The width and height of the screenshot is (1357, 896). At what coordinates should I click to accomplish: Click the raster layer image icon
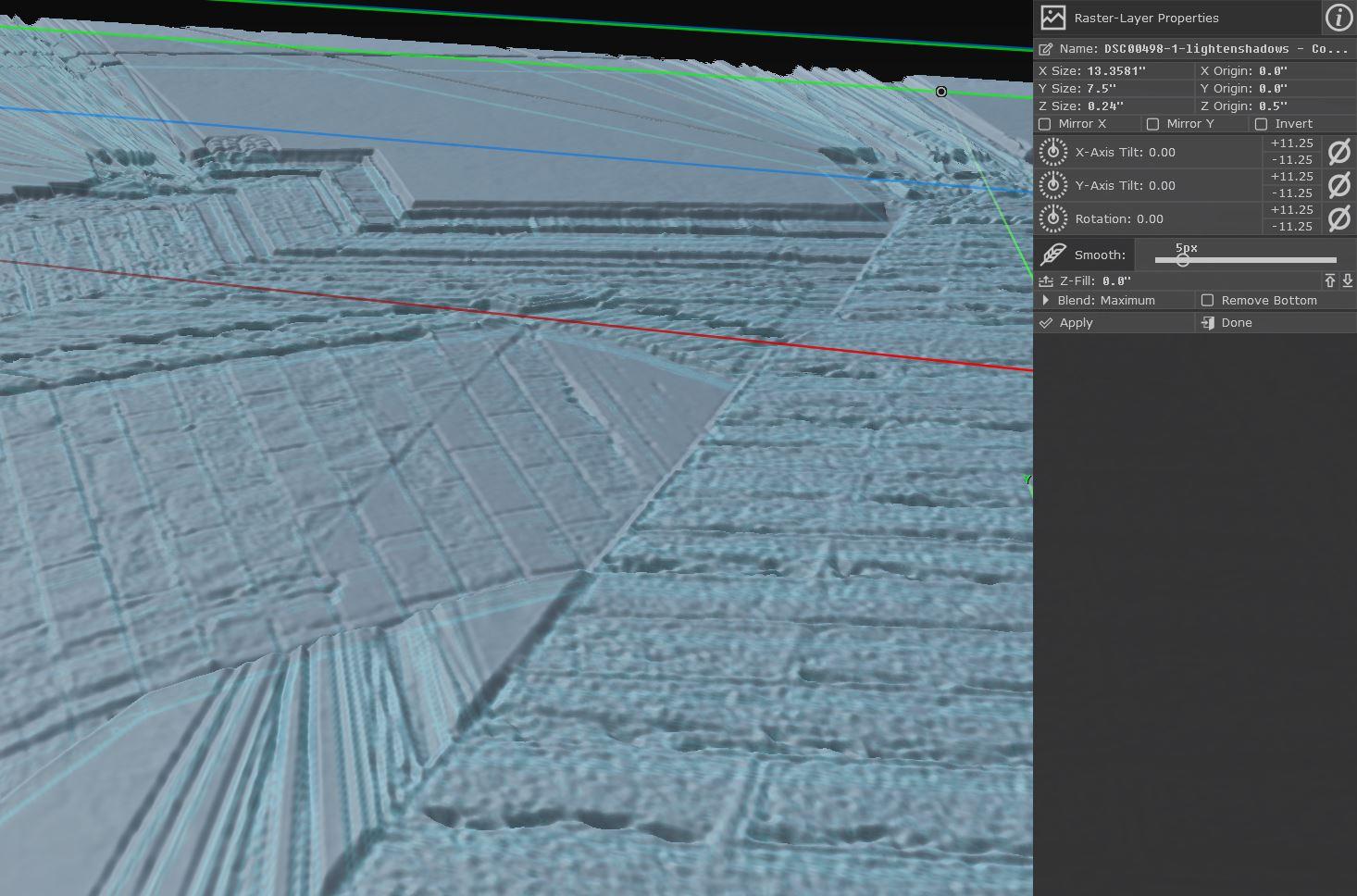[1052, 18]
